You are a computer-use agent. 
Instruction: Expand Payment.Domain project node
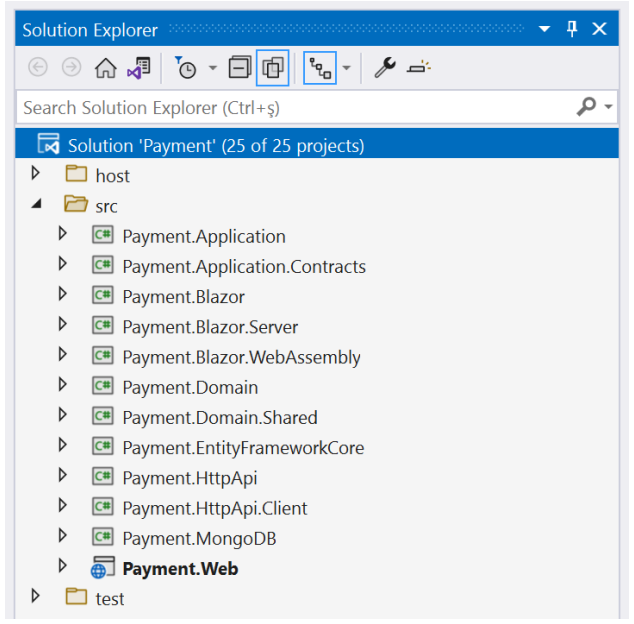coord(63,385)
